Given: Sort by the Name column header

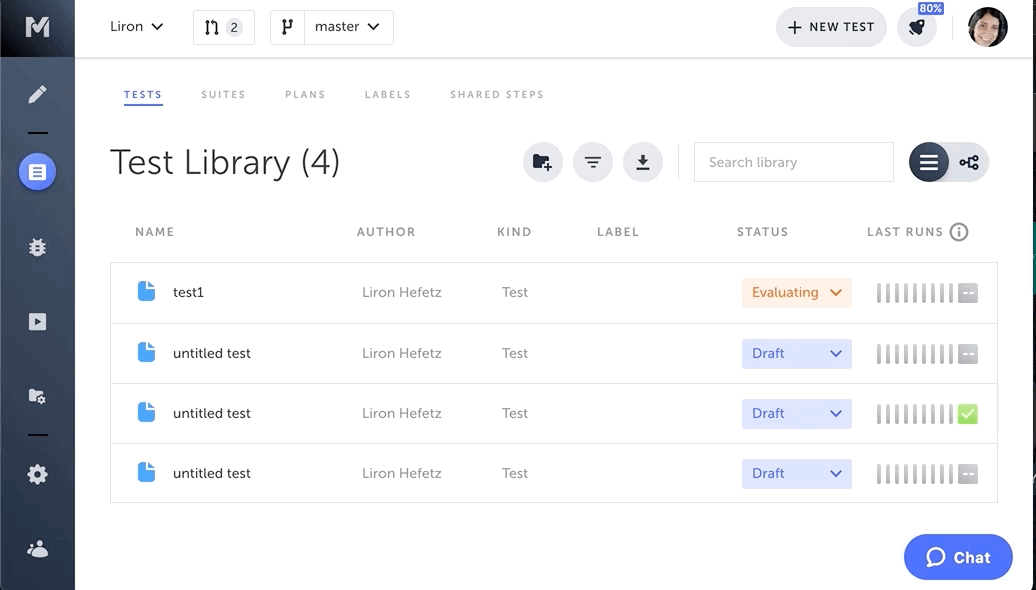Looking at the screenshot, I should (x=155, y=232).
